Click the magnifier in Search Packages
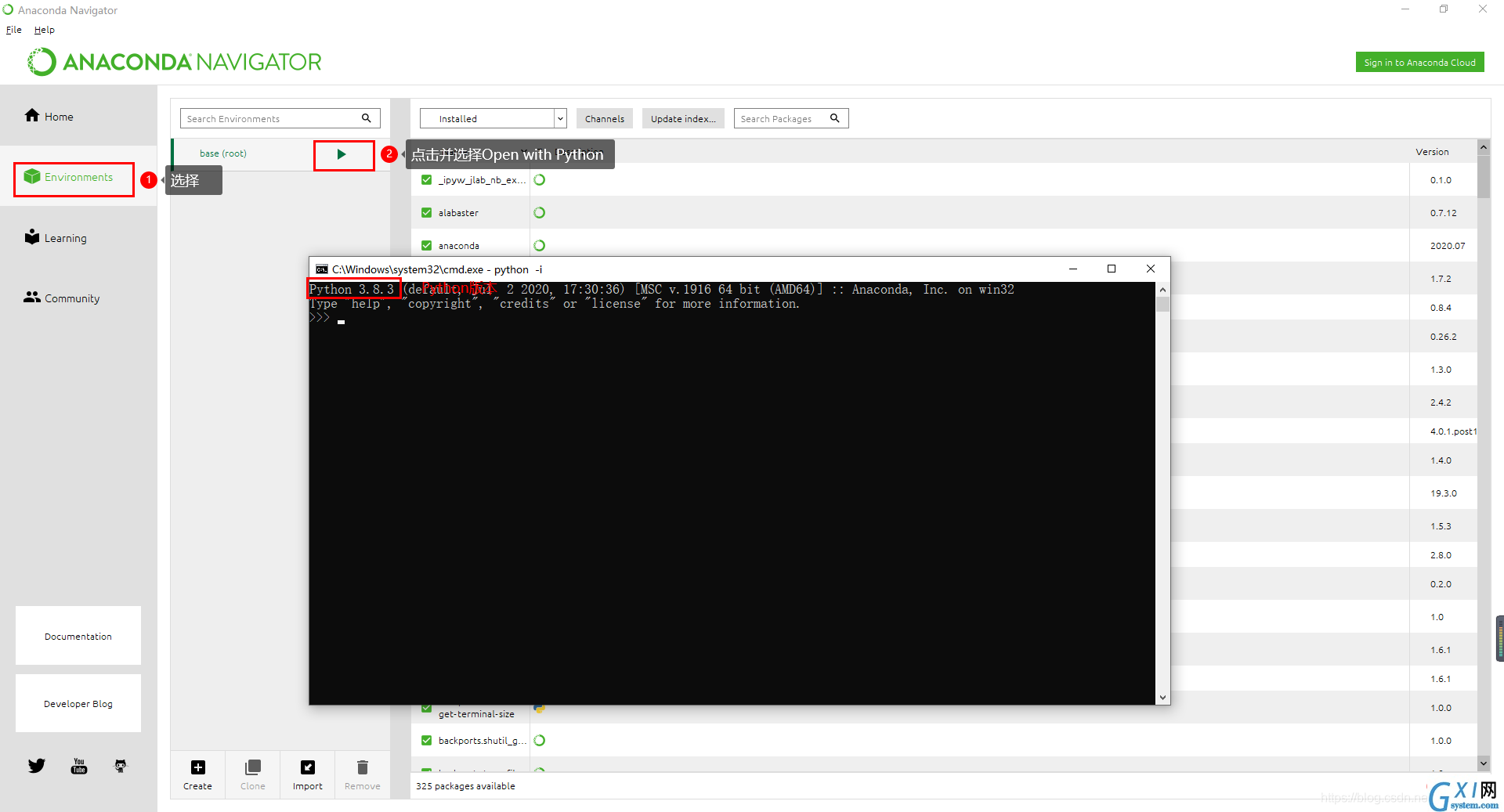This screenshot has height=812, width=1504. [x=835, y=118]
